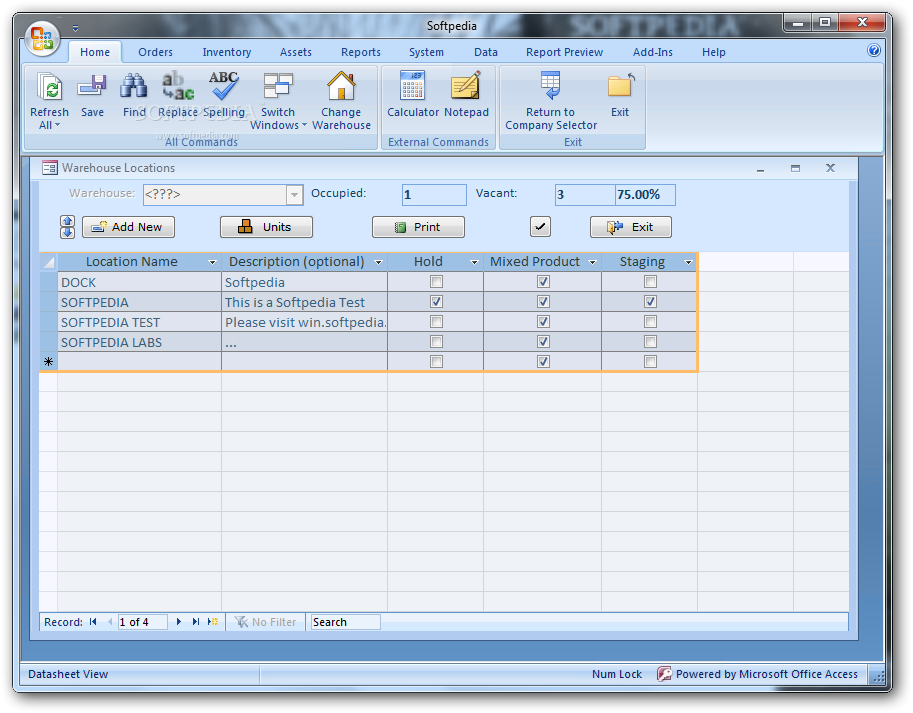
Task: Open the ribbon help question-mark icon
Action: (x=873, y=50)
